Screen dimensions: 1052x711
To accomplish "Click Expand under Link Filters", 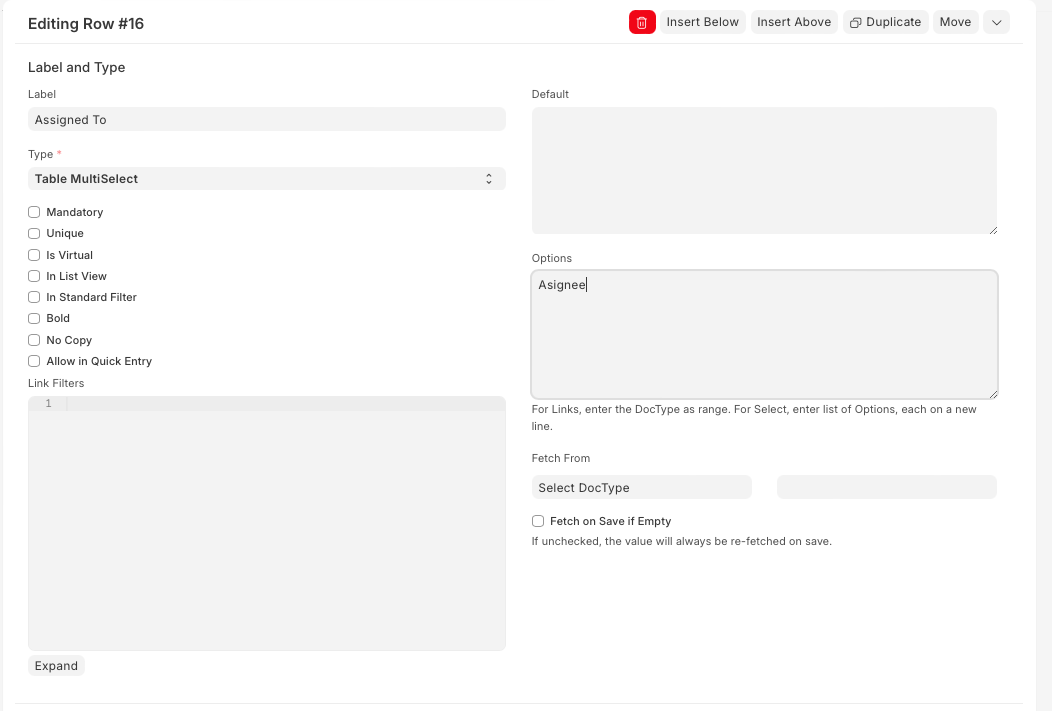I will pos(56,665).
